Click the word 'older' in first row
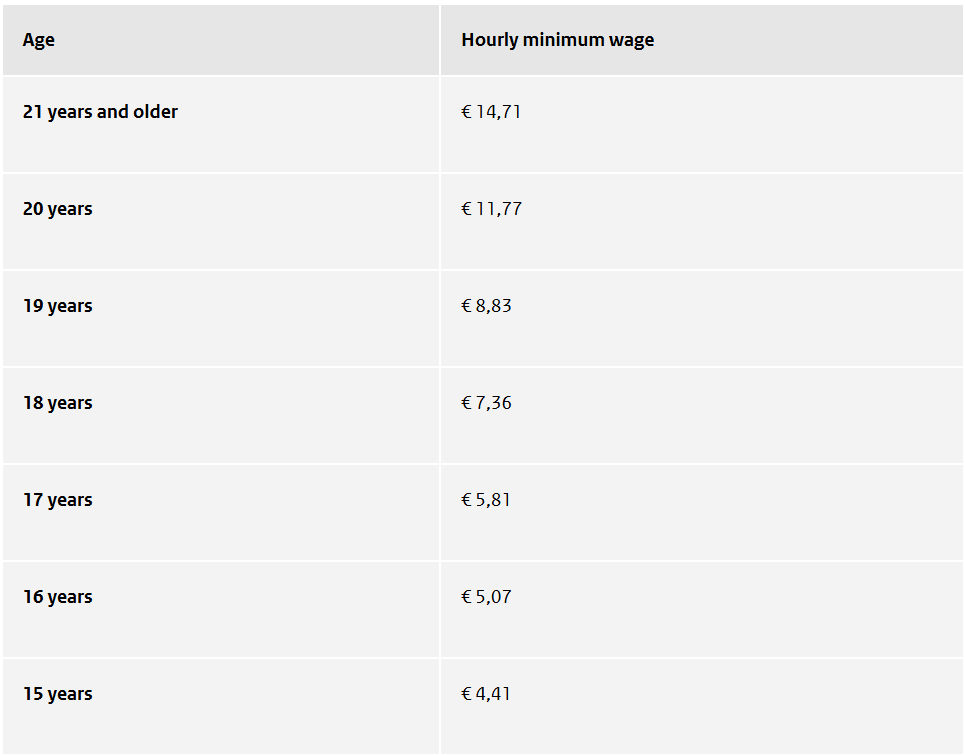This screenshot has height=755, width=965. (155, 112)
